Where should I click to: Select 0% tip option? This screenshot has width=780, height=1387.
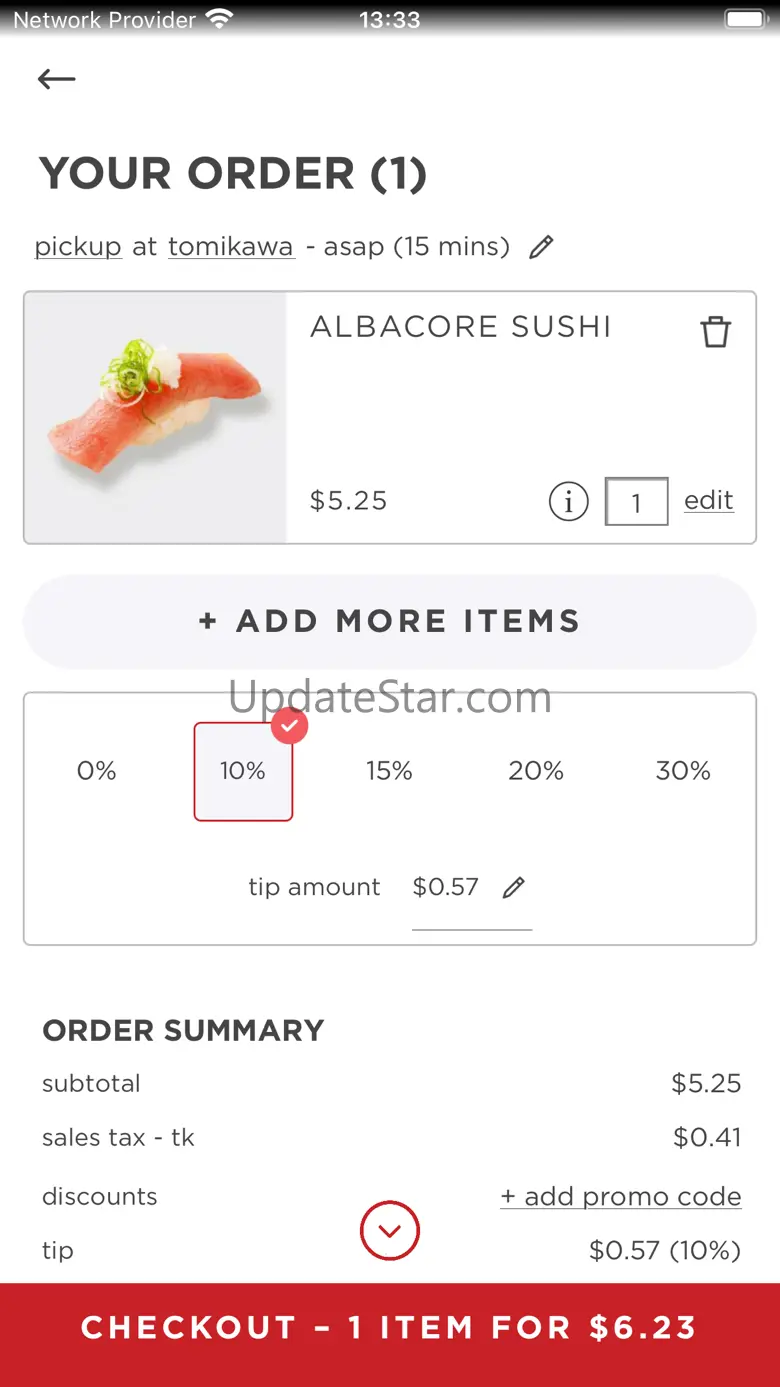(97, 771)
